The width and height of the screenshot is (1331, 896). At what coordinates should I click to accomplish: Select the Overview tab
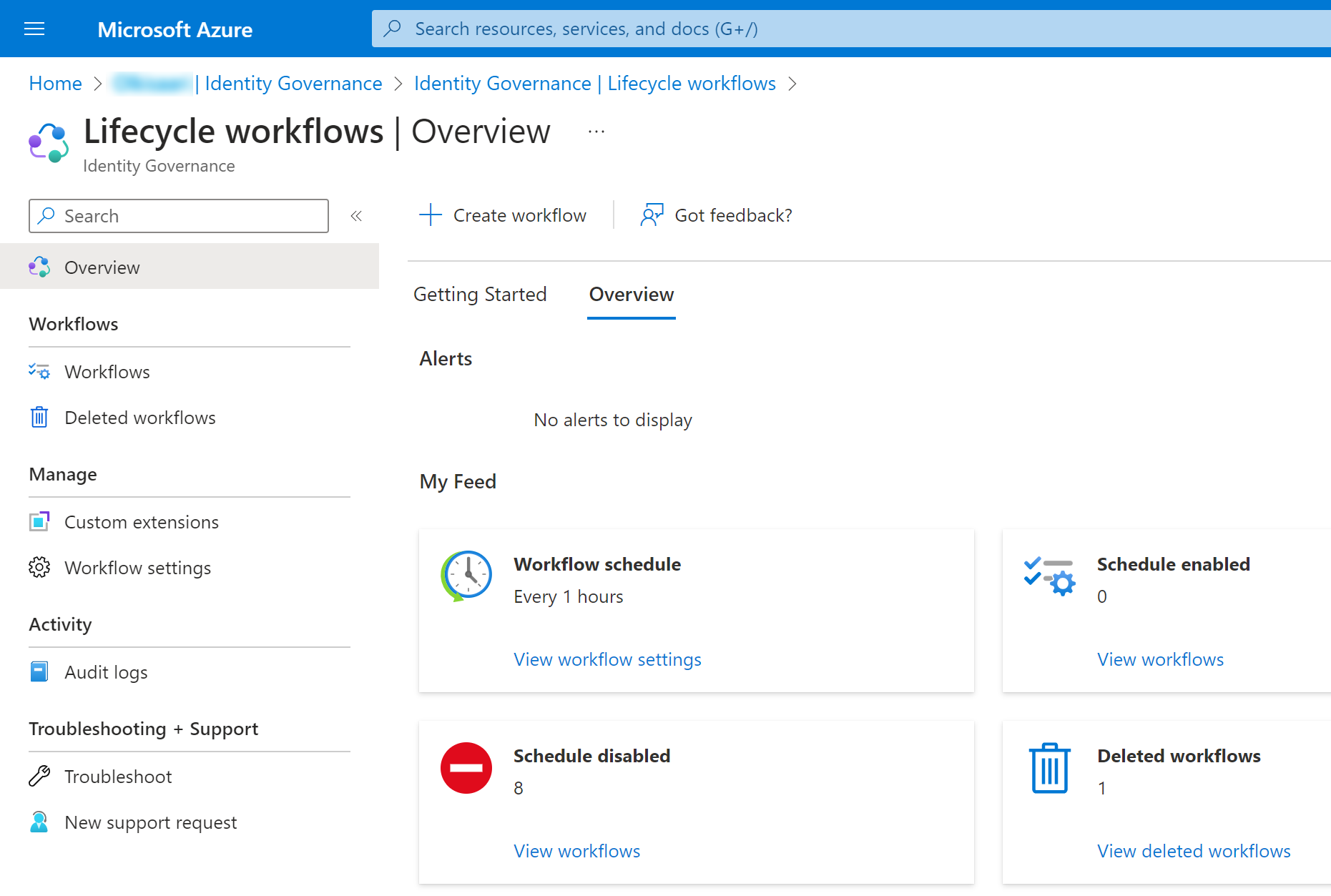[x=632, y=294]
